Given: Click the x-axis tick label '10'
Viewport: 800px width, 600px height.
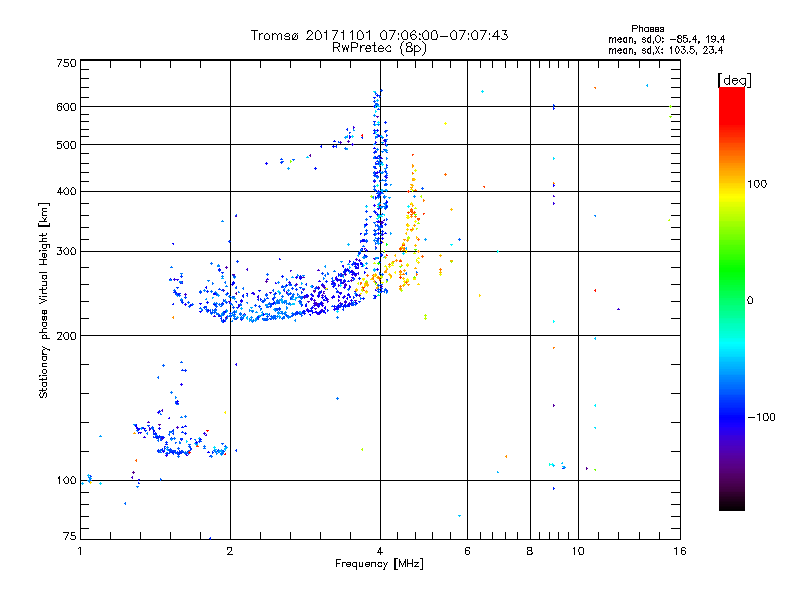Looking at the screenshot, I should (x=578, y=551).
